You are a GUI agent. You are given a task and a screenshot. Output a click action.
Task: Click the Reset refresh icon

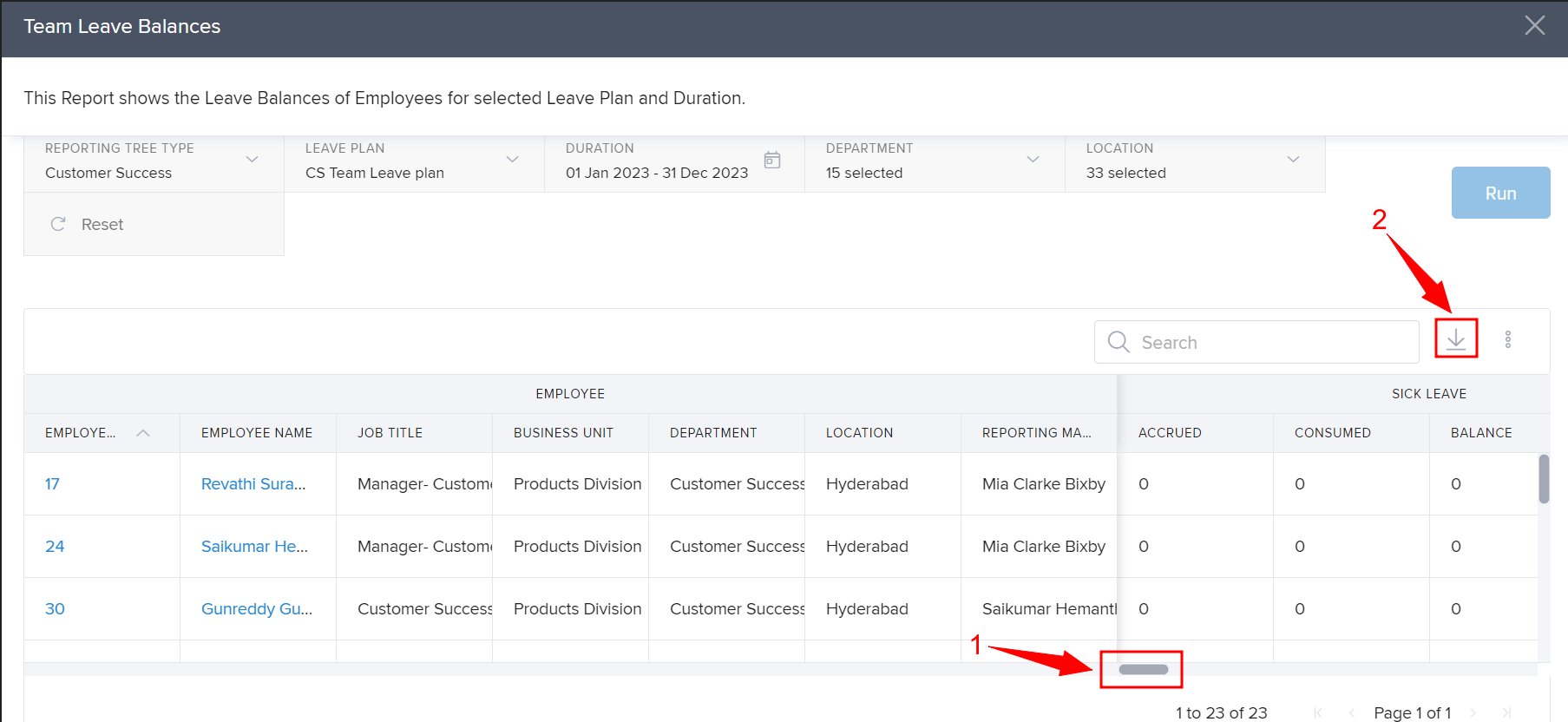(58, 224)
